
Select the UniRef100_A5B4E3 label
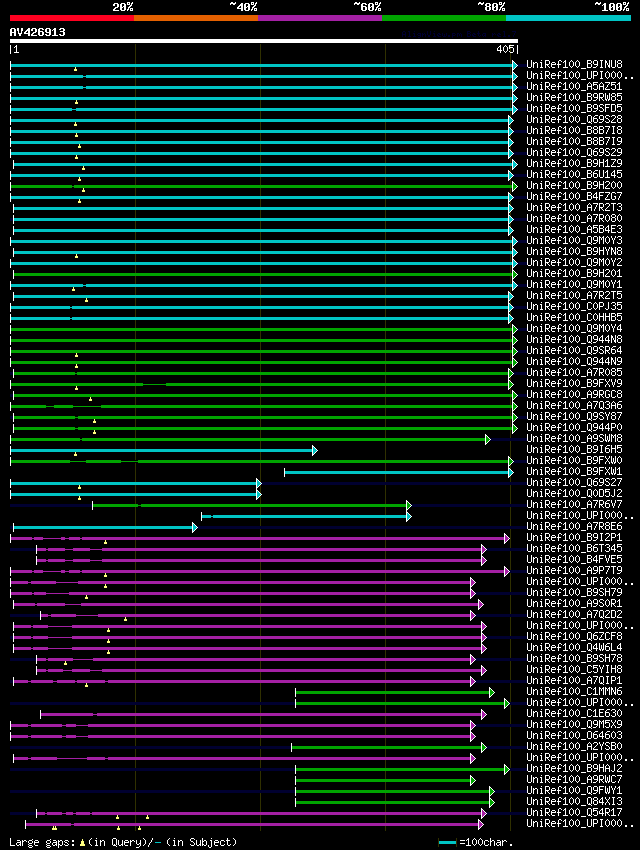(x=574, y=229)
